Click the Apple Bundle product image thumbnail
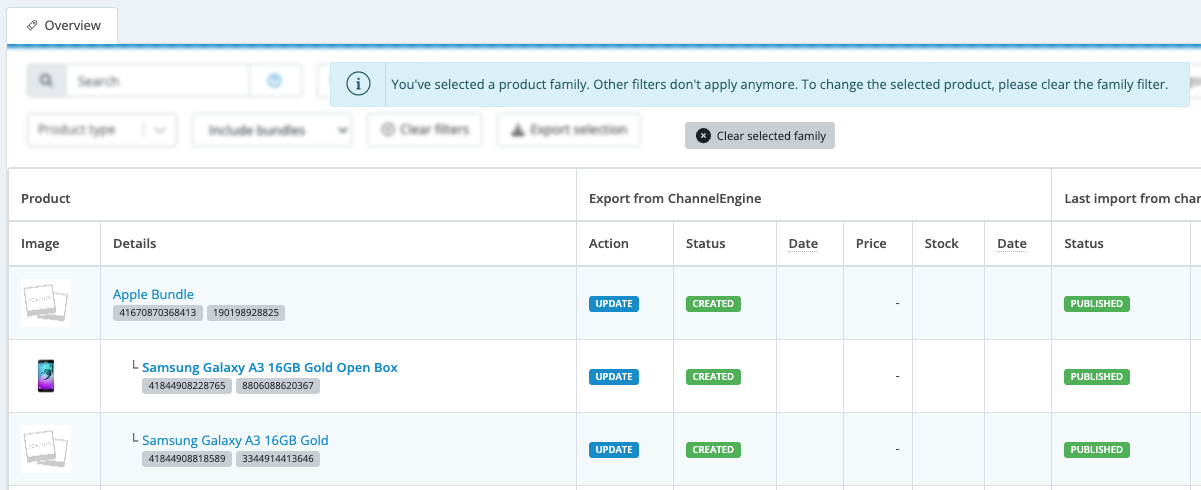This screenshot has height=490, width=1201. click(46, 303)
